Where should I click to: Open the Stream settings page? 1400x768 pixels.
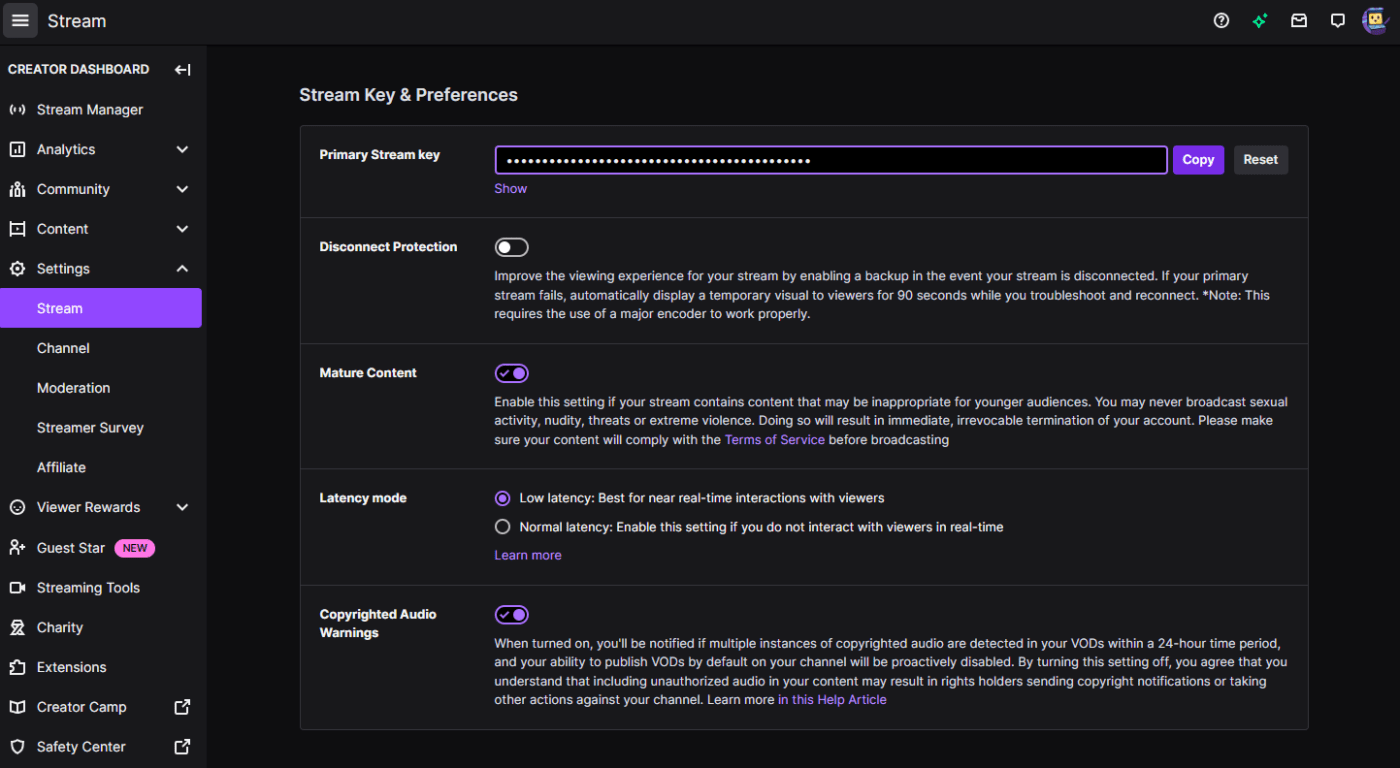point(101,308)
